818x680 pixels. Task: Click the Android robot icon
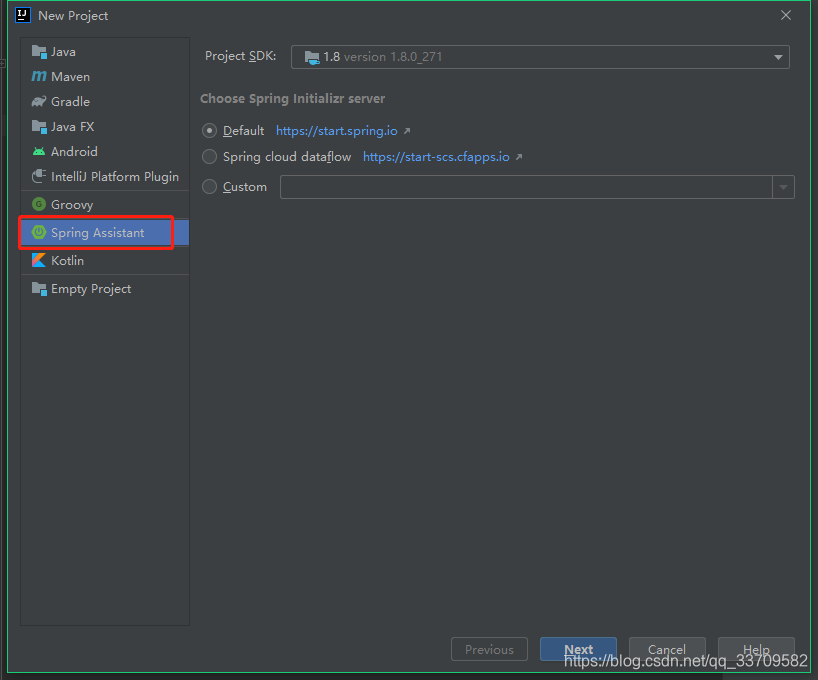tap(39, 152)
